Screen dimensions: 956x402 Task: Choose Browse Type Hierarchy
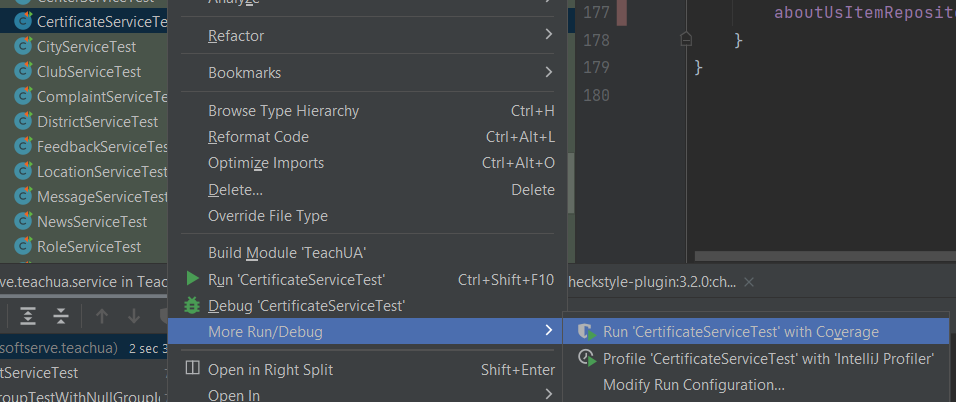click(370, 111)
